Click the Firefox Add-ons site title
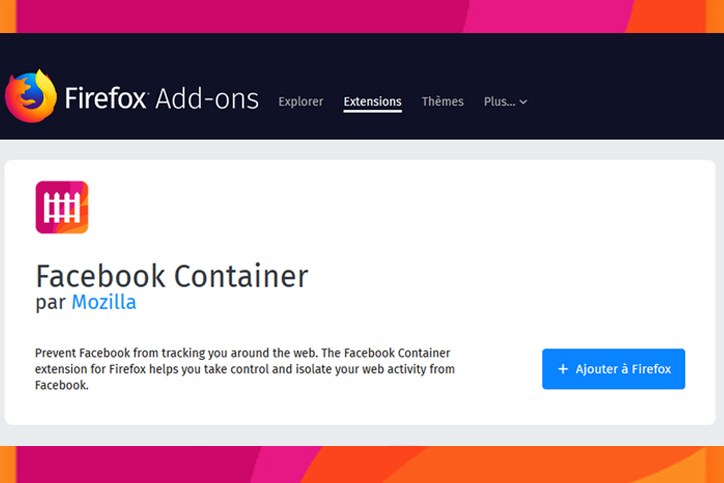This screenshot has height=483, width=724. pyautogui.click(x=161, y=99)
